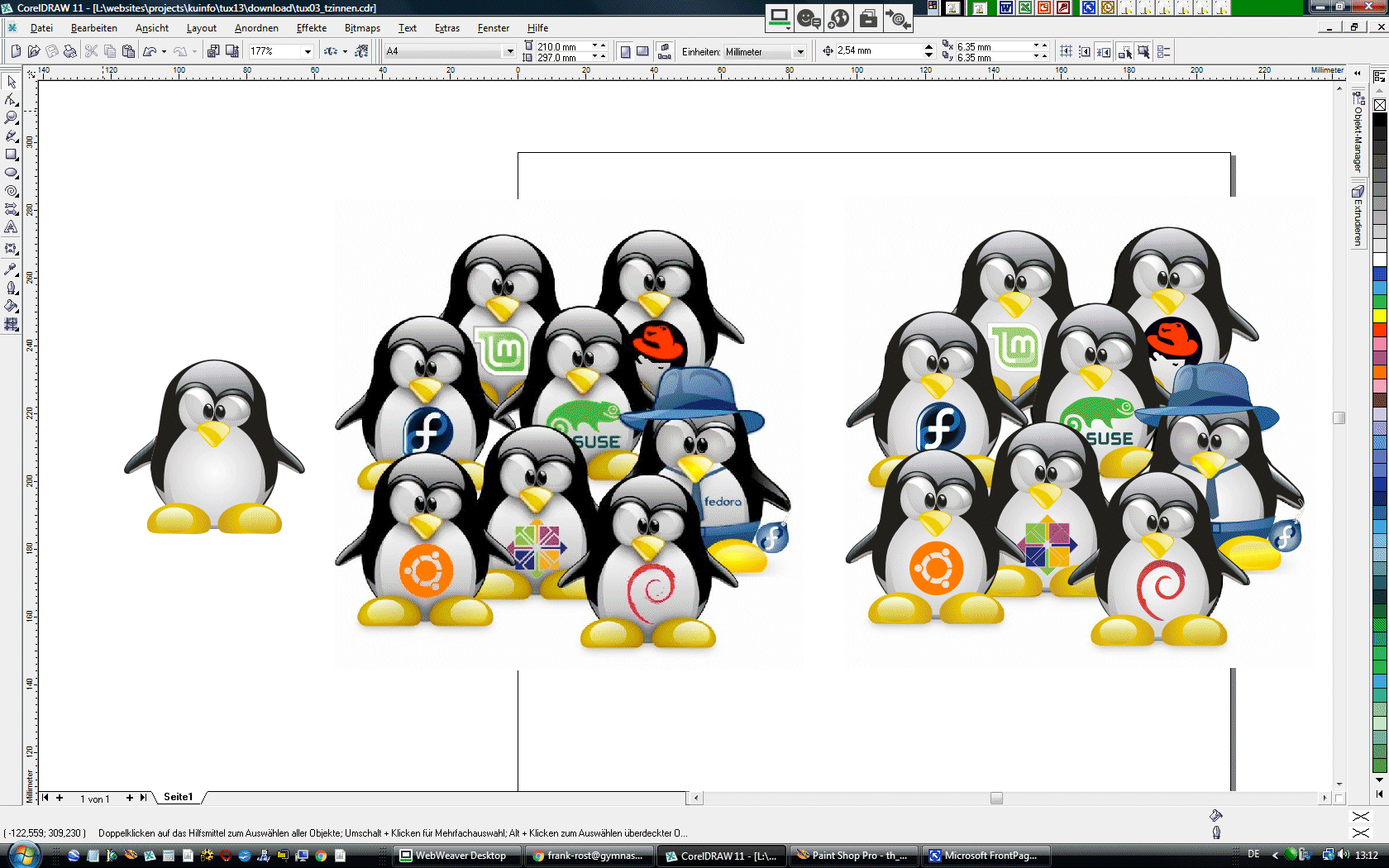1389x868 pixels.
Task: Select the Shape edit tool
Action: coord(11,100)
